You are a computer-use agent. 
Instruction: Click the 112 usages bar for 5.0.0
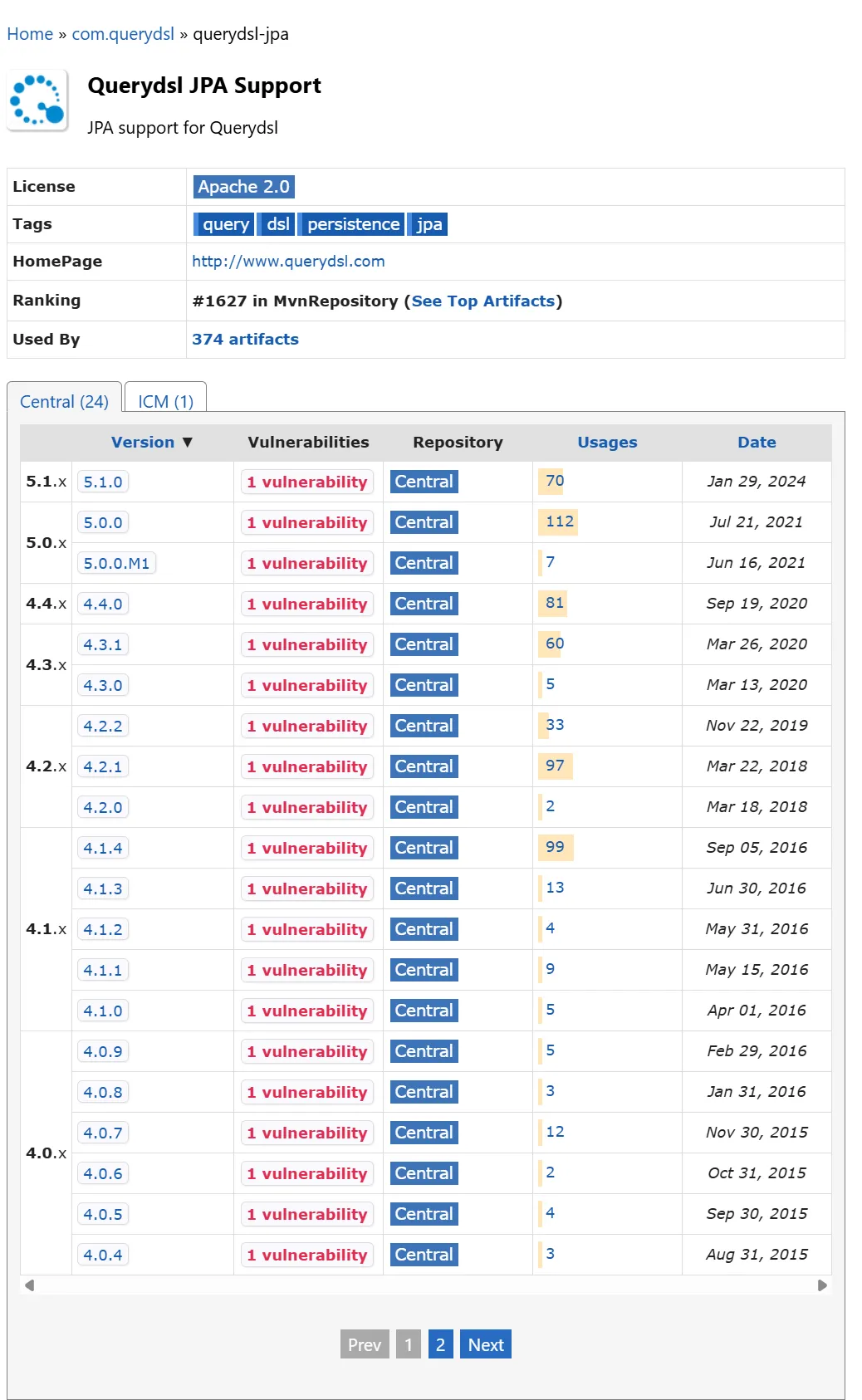[559, 521]
